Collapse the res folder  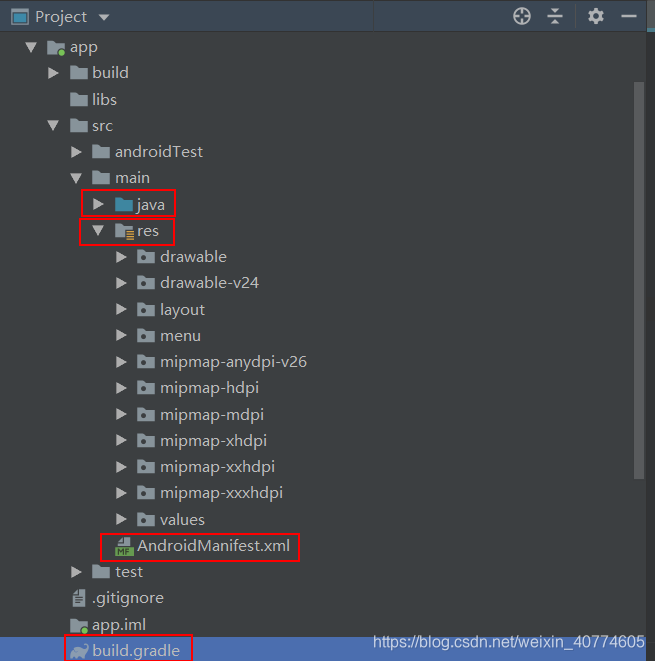click(x=98, y=231)
